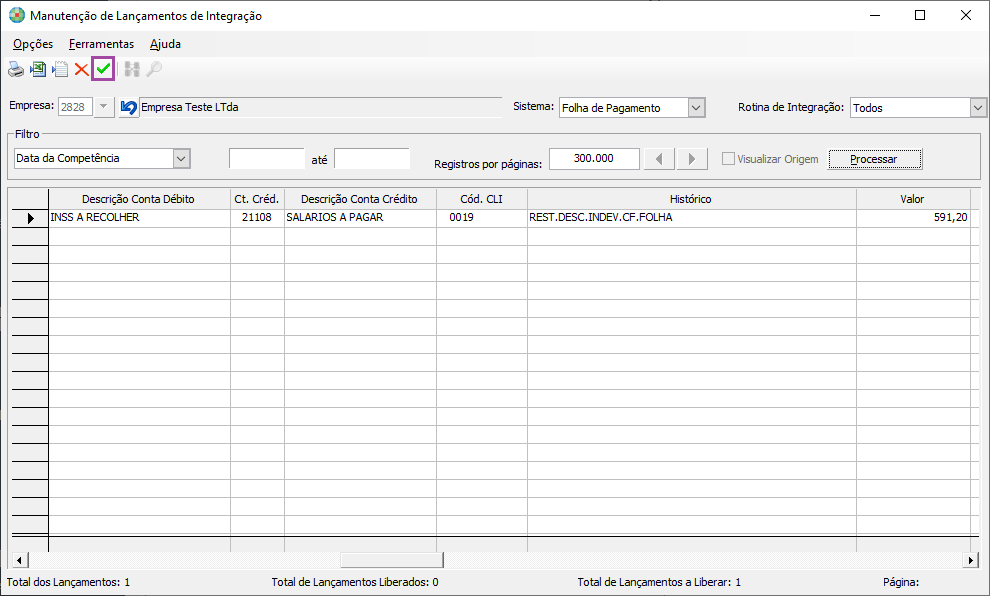Click the Valor column header
The height and width of the screenshot is (596, 990).
click(912, 199)
